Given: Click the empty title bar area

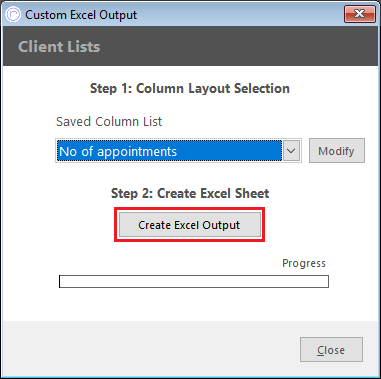Looking at the screenshot, I should point(240,15).
